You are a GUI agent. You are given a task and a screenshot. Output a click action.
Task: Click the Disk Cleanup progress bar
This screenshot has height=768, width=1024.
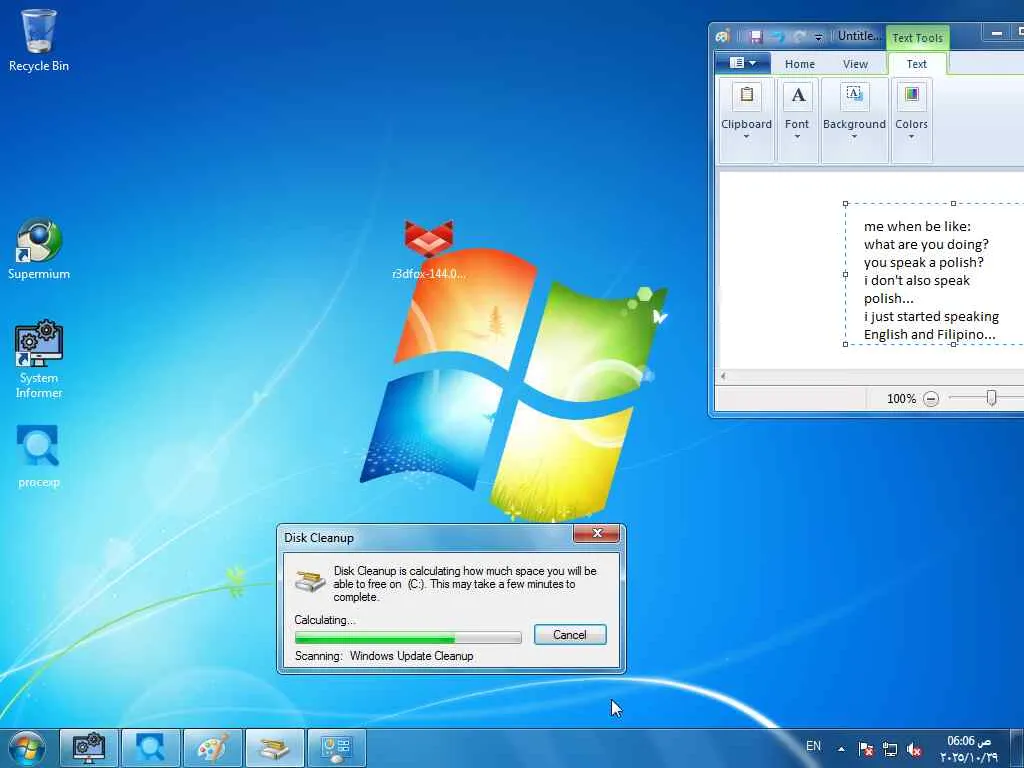tap(408, 637)
